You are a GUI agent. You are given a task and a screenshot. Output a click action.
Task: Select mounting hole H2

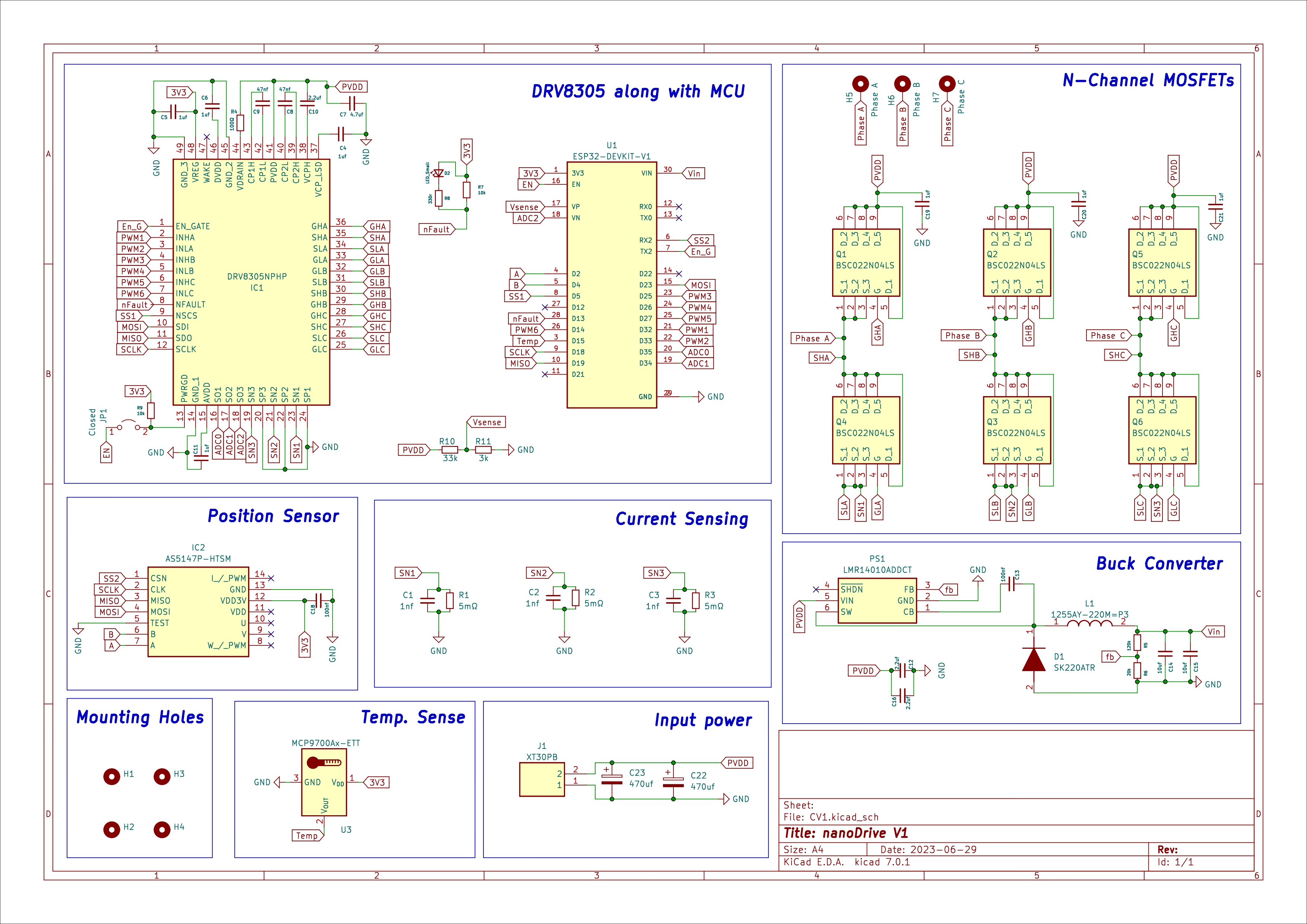tap(112, 829)
